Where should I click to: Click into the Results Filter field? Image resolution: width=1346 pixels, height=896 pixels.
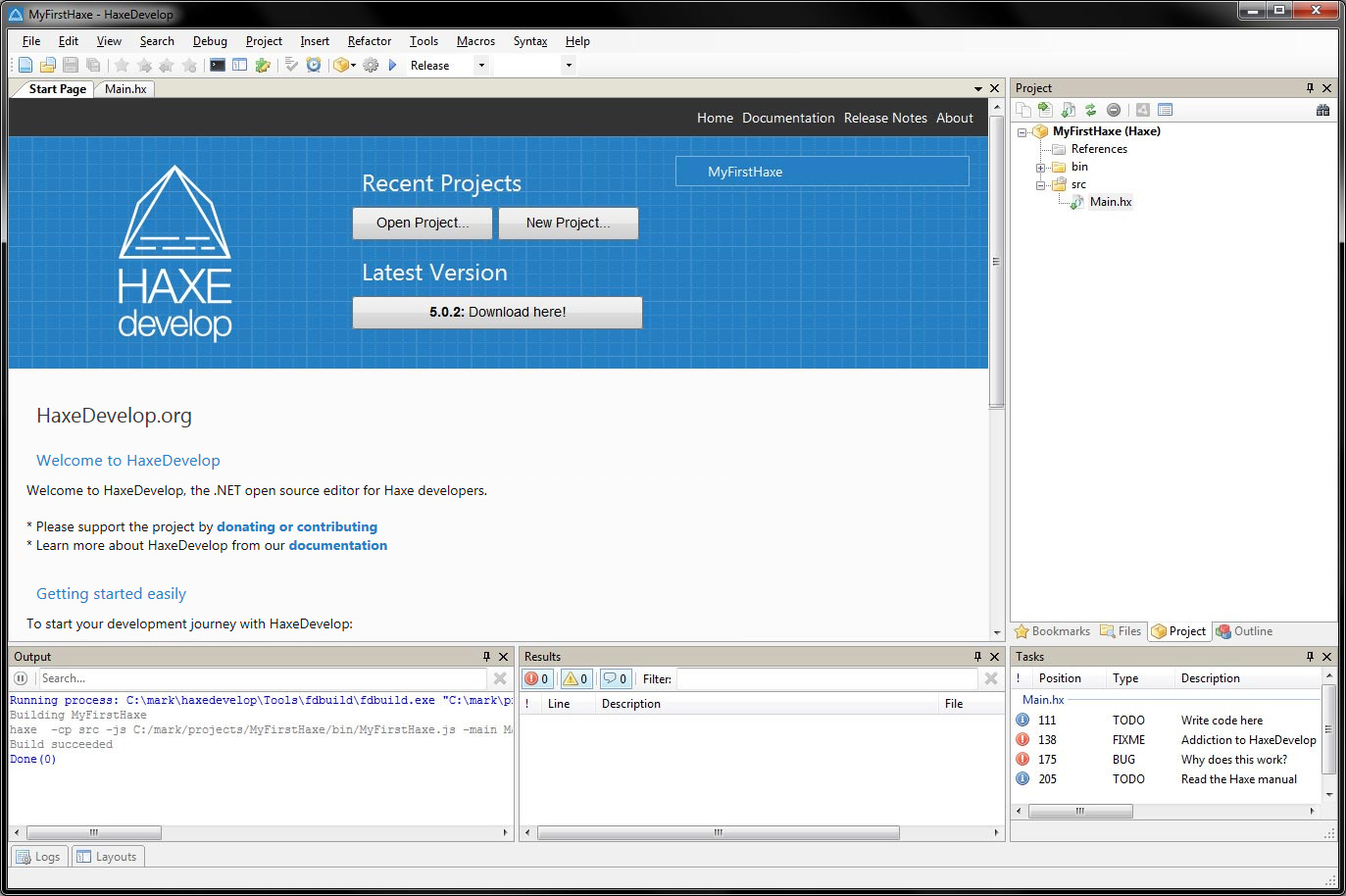pyautogui.click(x=826, y=678)
